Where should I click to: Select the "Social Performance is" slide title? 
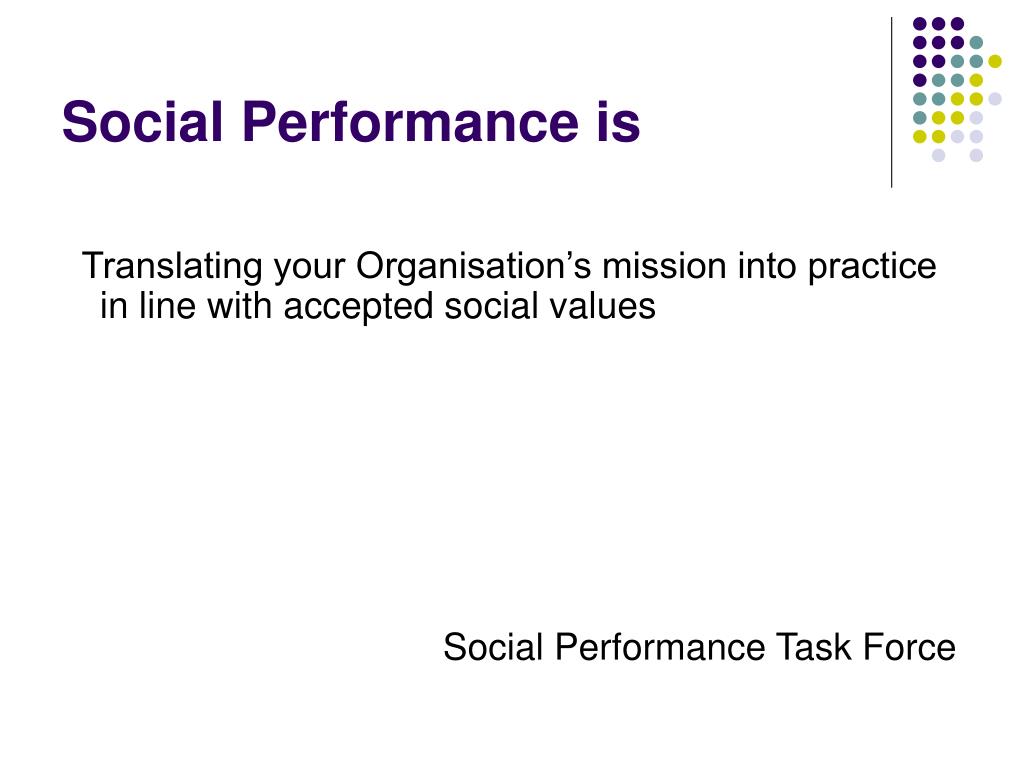[x=351, y=121]
